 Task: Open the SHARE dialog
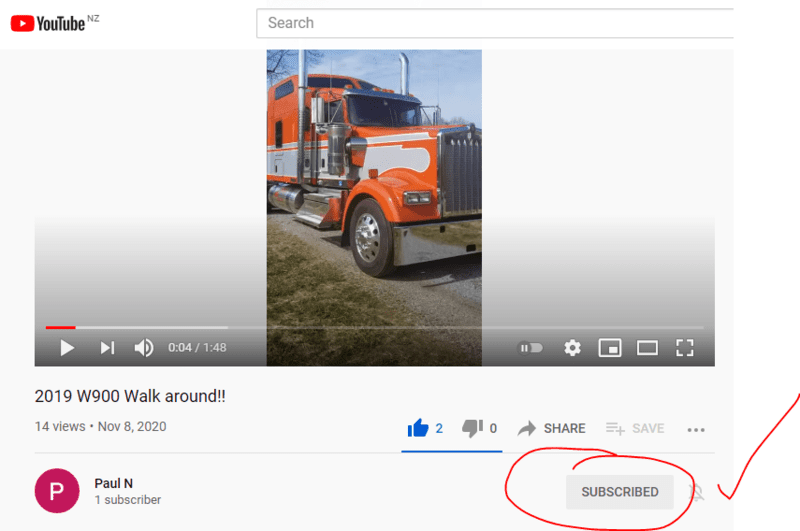click(552, 428)
